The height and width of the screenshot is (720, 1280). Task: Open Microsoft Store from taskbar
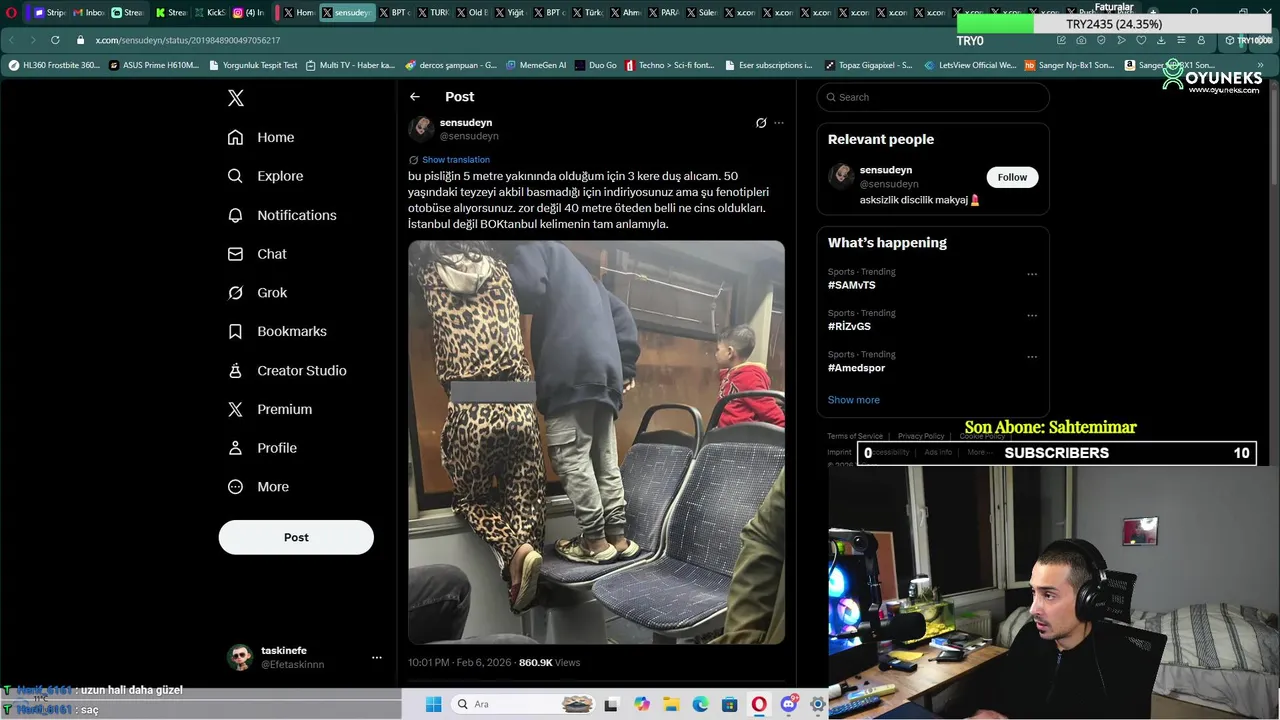point(730,705)
